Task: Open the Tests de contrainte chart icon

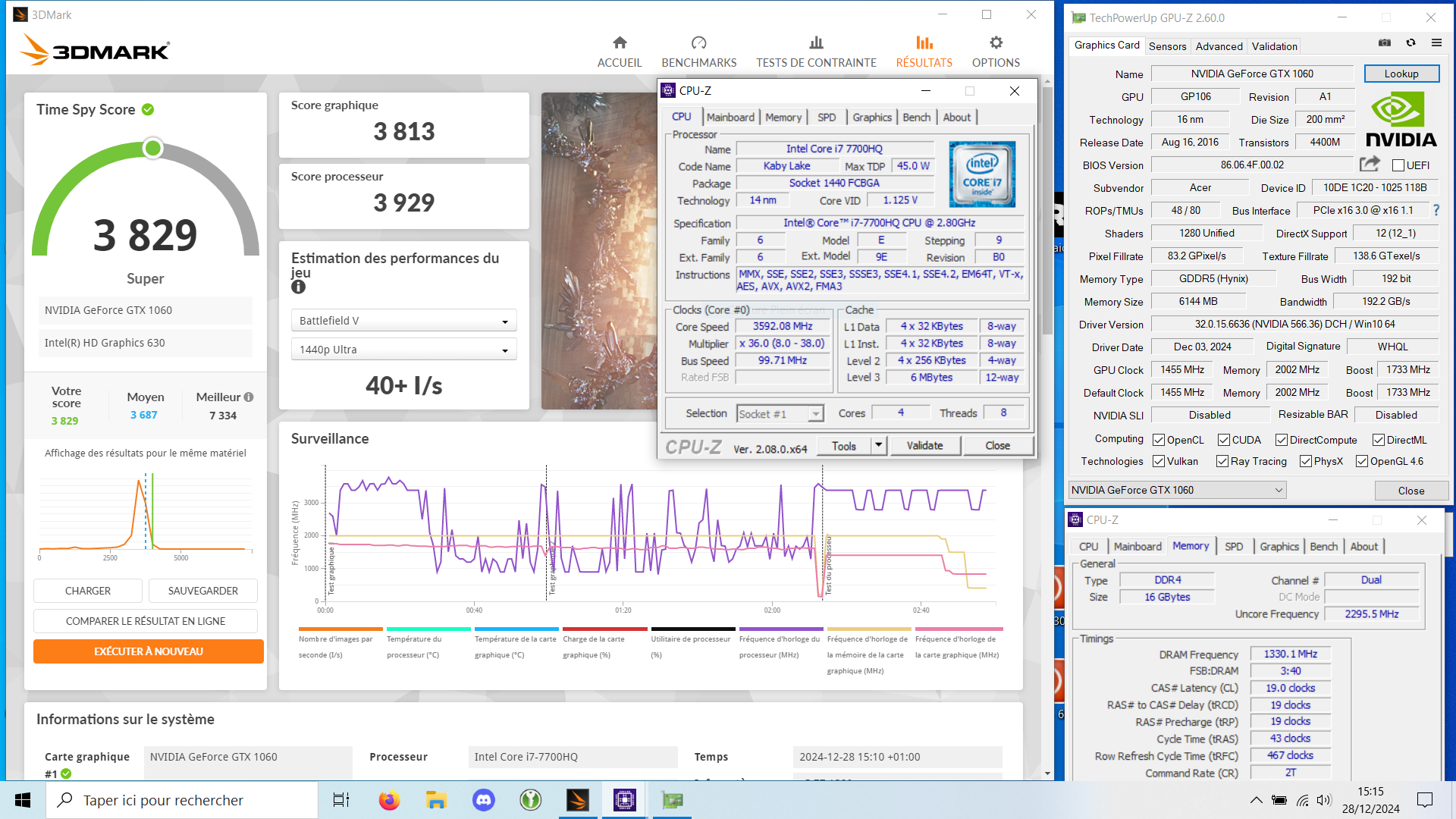Action: point(816,42)
